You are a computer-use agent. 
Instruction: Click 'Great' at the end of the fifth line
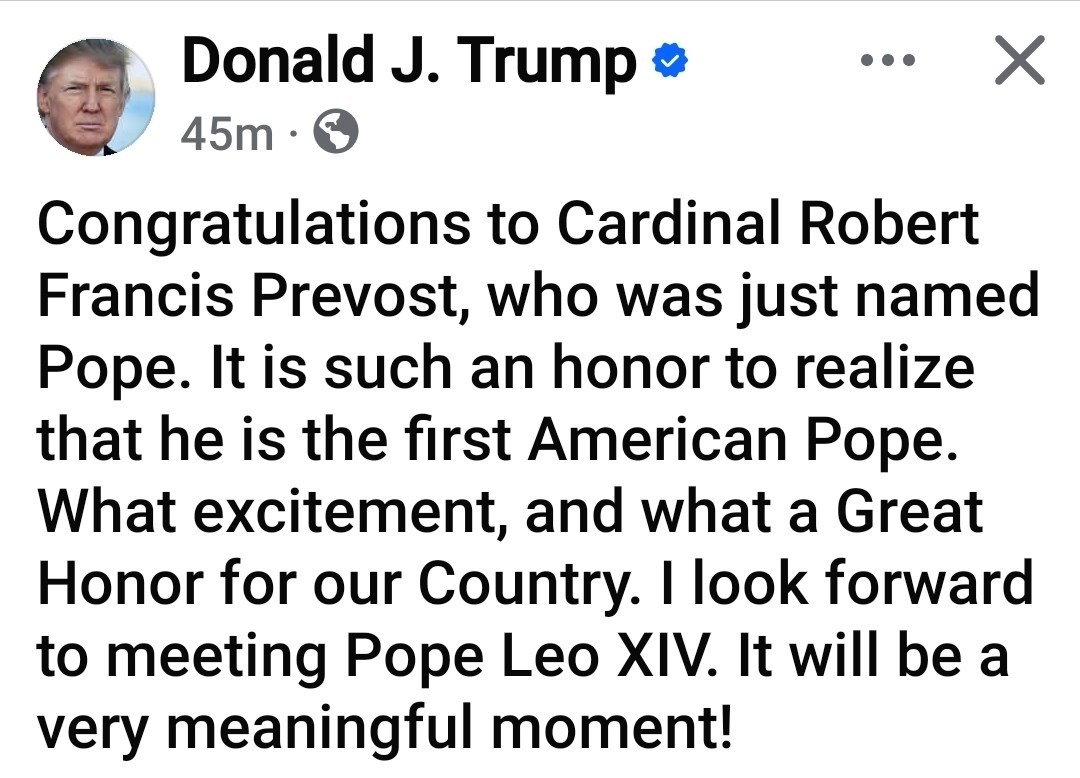(x=909, y=512)
